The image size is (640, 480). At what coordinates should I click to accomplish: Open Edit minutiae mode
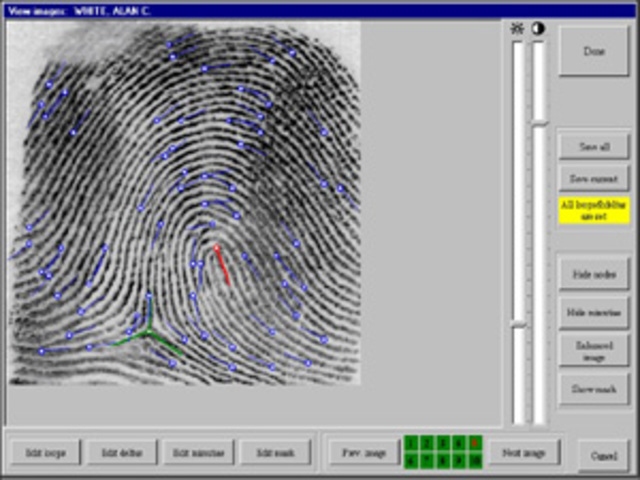(198, 452)
